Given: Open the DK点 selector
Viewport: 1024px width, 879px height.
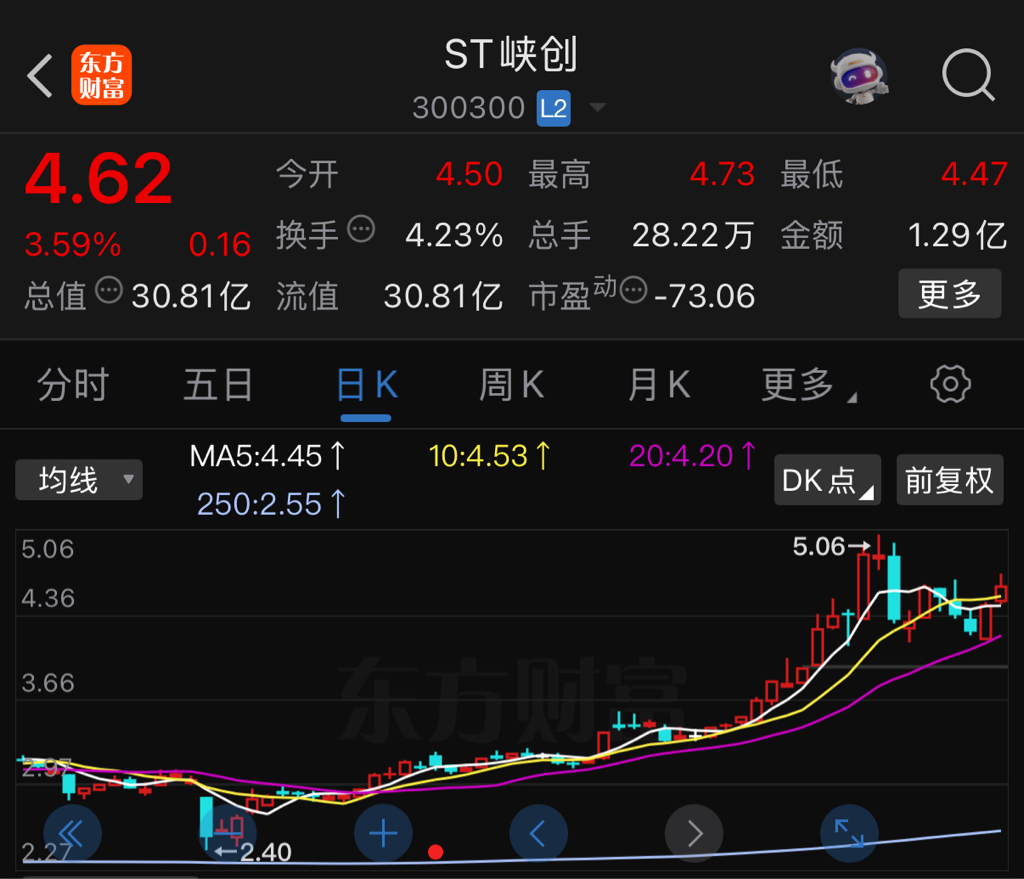Looking at the screenshot, I should (x=827, y=481).
